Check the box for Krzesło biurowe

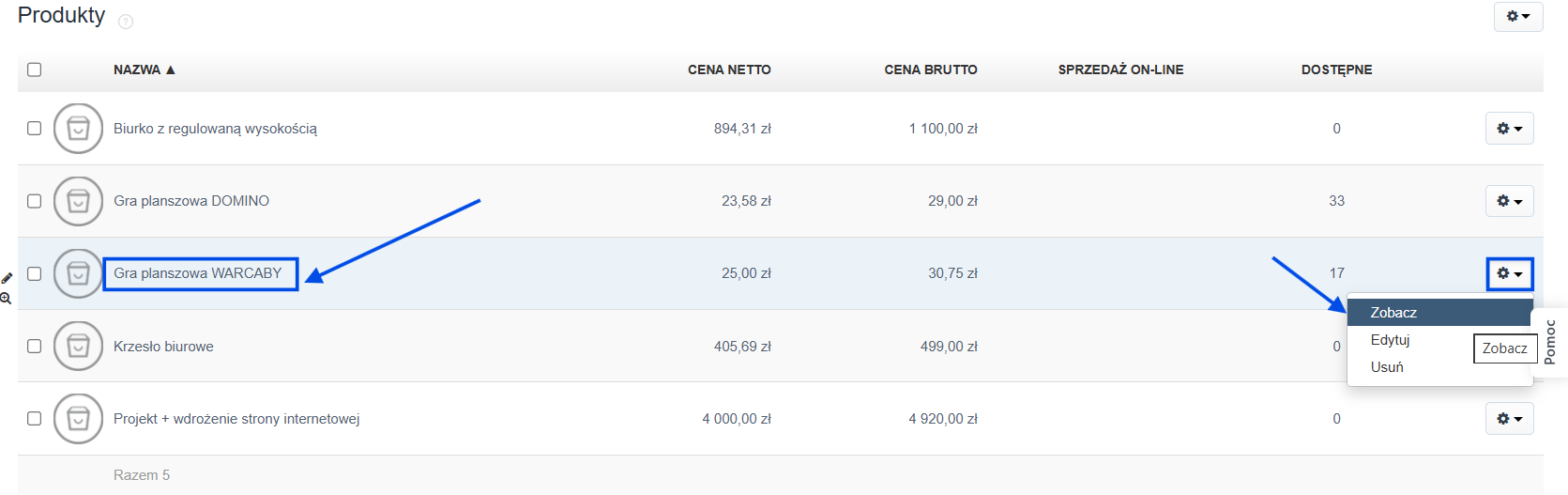tap(35, 347)
